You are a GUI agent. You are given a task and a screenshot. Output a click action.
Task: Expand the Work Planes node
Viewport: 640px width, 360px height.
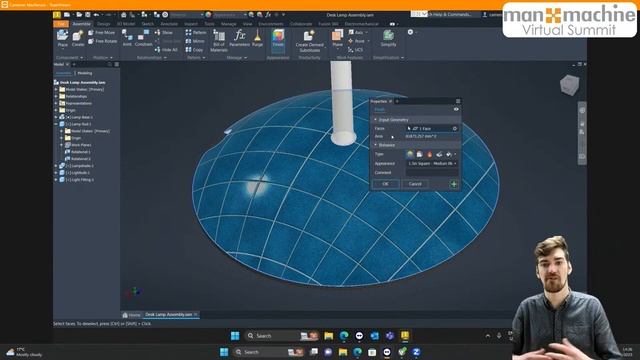tap(62, 145)
